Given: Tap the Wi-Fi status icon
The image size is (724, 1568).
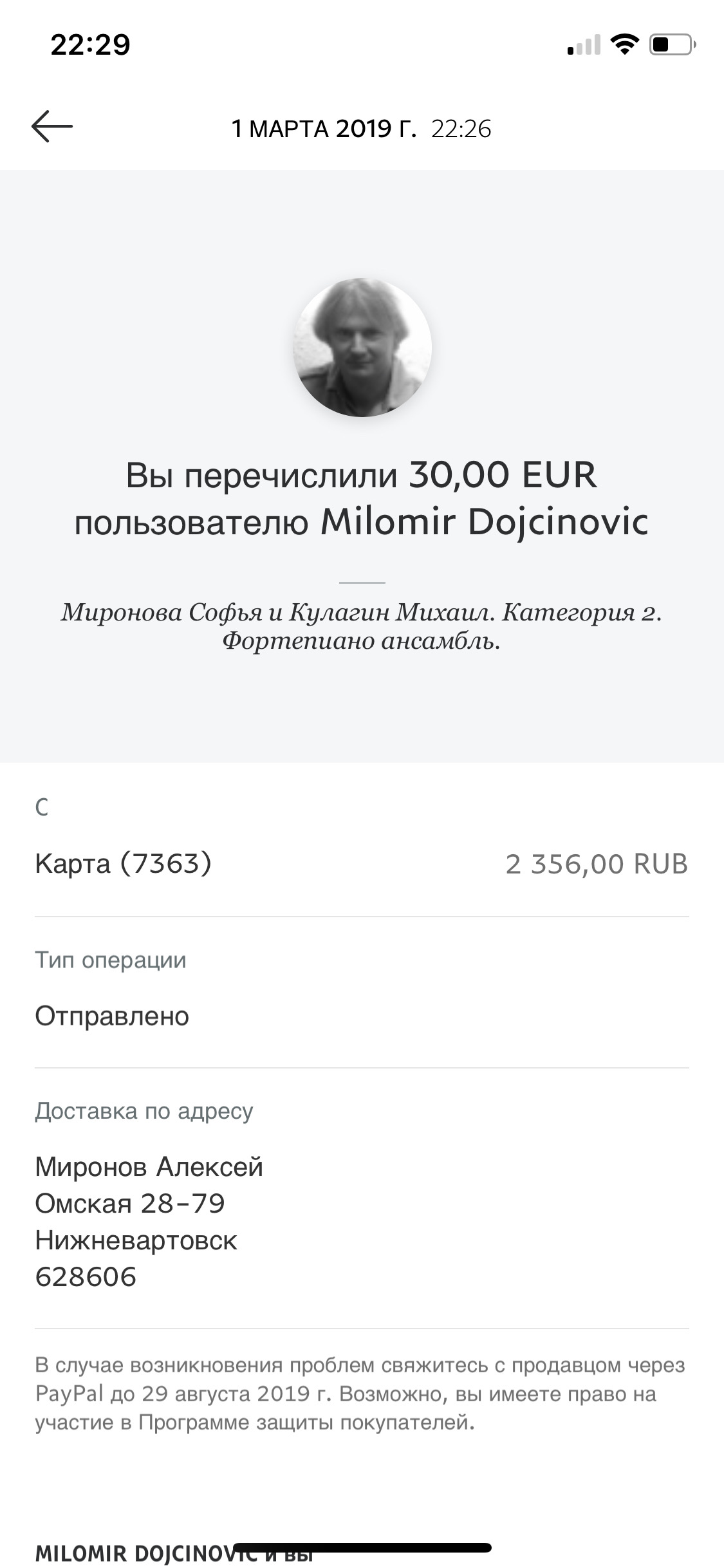Looking at the screenshot, I should point(623,45).
